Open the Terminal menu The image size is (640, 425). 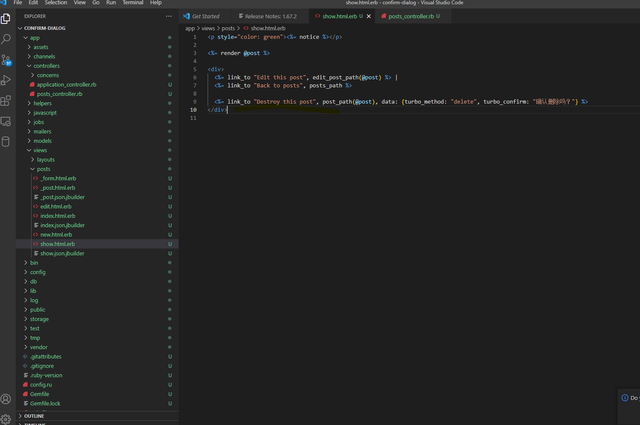tap(132, 3)
